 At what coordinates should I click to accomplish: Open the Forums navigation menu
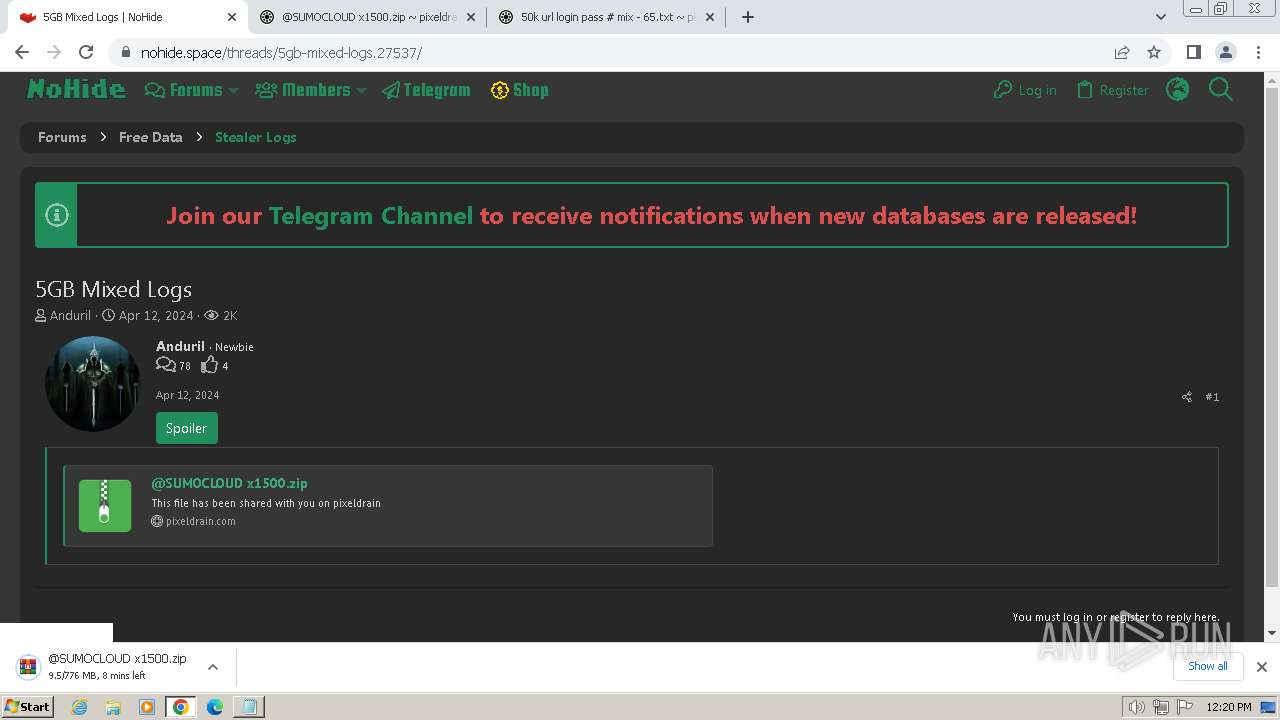click(x=184, y=90)
